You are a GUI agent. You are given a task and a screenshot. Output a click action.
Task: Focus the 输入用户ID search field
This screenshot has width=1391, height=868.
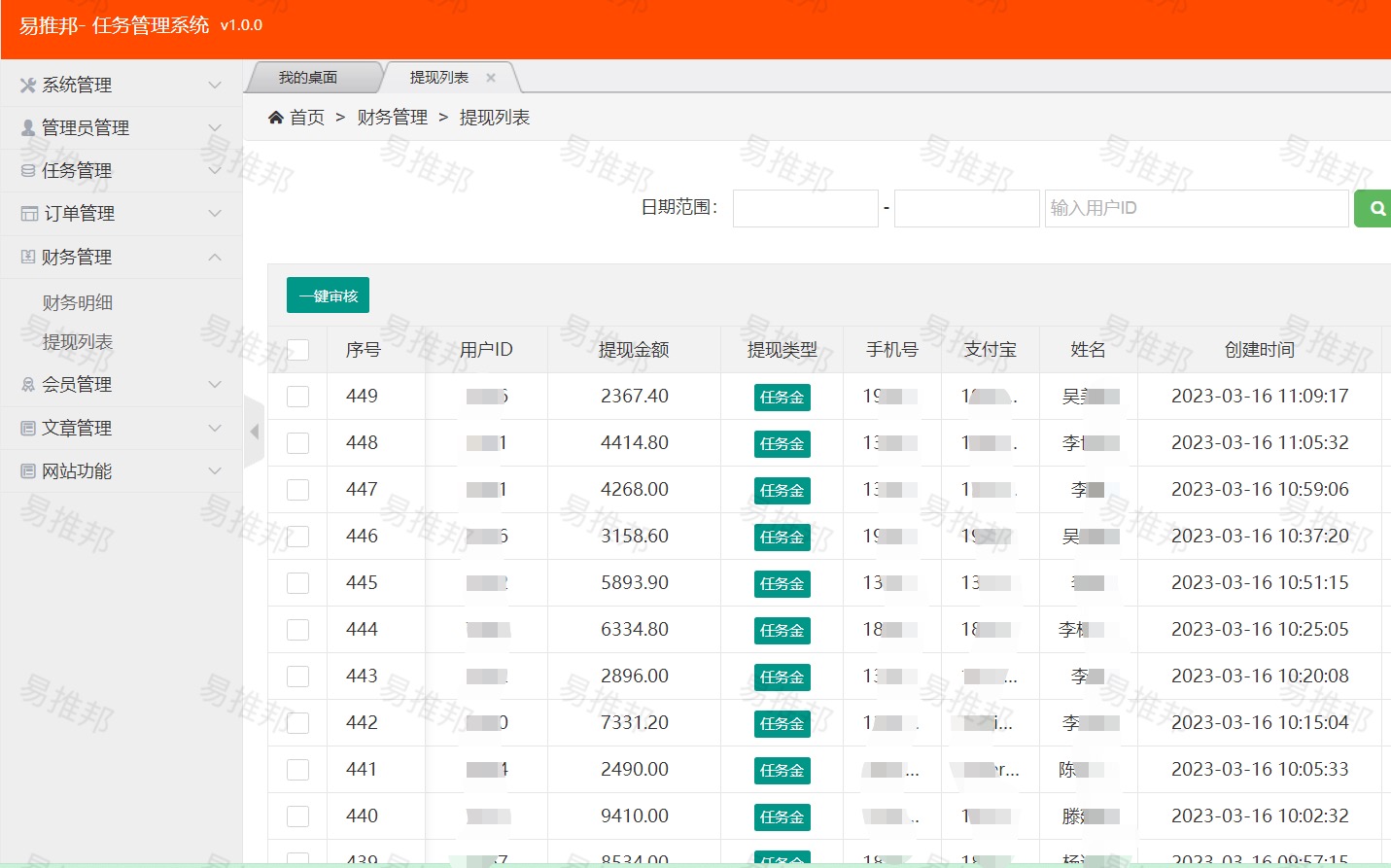1196,208
